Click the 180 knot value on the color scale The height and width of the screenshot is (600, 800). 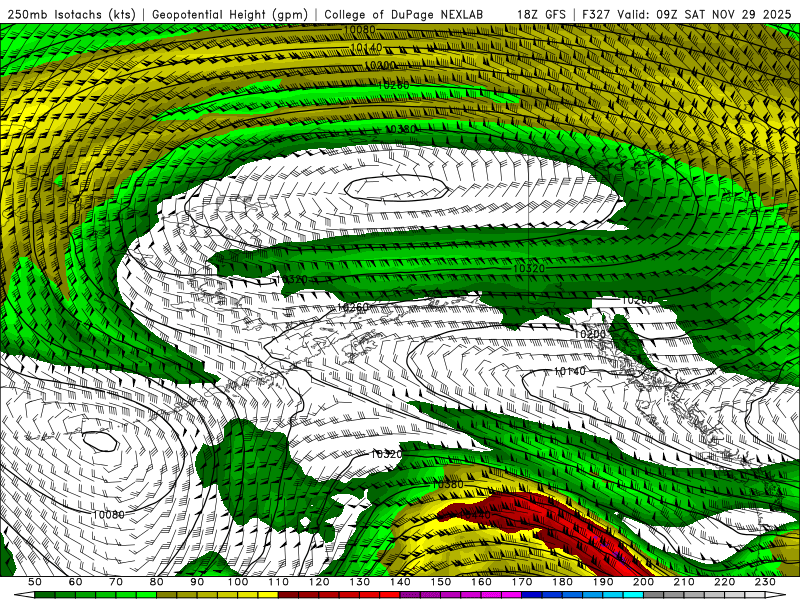tap(562, 582)
